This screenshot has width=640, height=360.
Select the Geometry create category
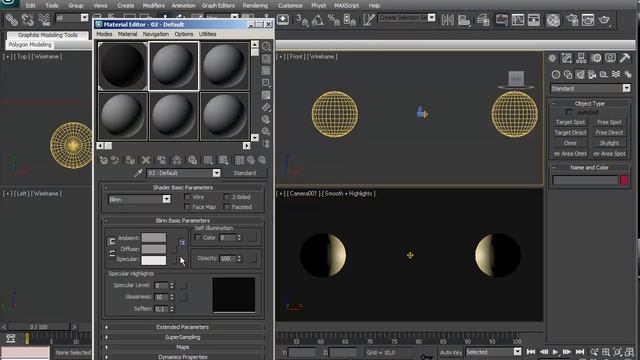click(x=556, y=74)
